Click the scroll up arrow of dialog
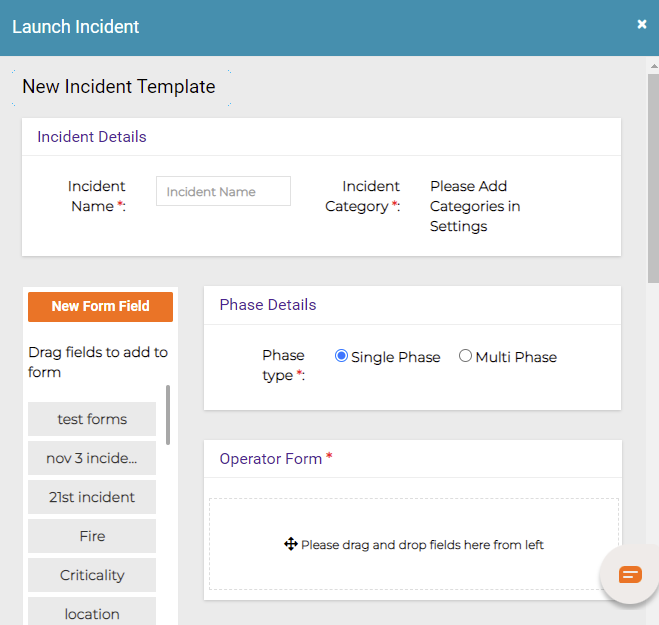 654,66
